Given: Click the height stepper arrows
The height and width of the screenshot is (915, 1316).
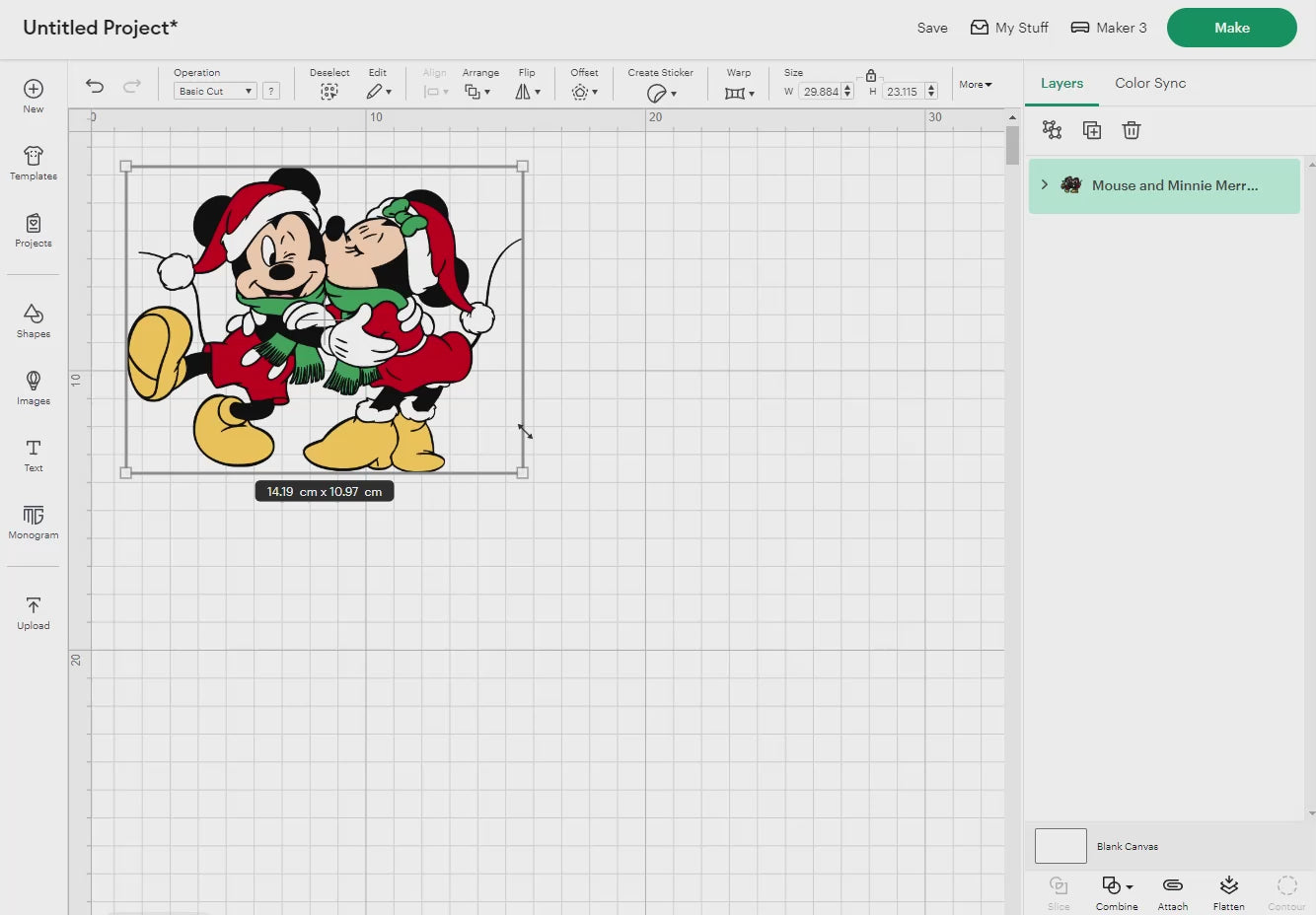Looking at the screenshot, I should coord(931,92).
